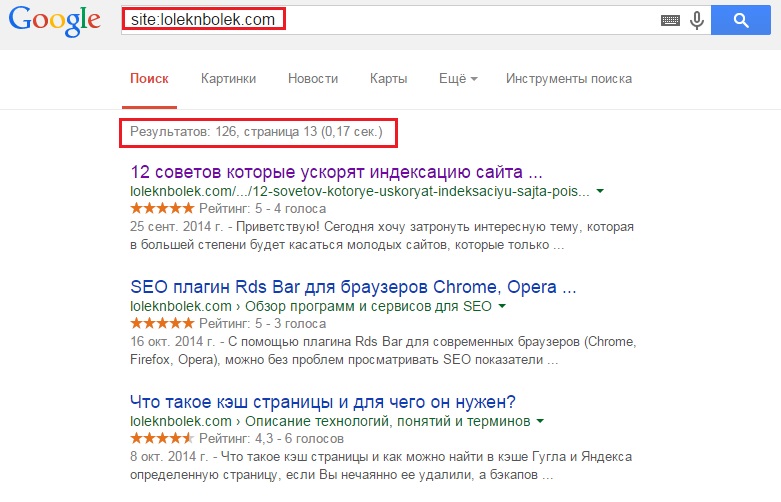This screenshot has height=502, width=781.
Task: Click breadcrumb 'Обзор программ и сервисов для SEO'
Action: pyautogui.click(x=369, y=306)
